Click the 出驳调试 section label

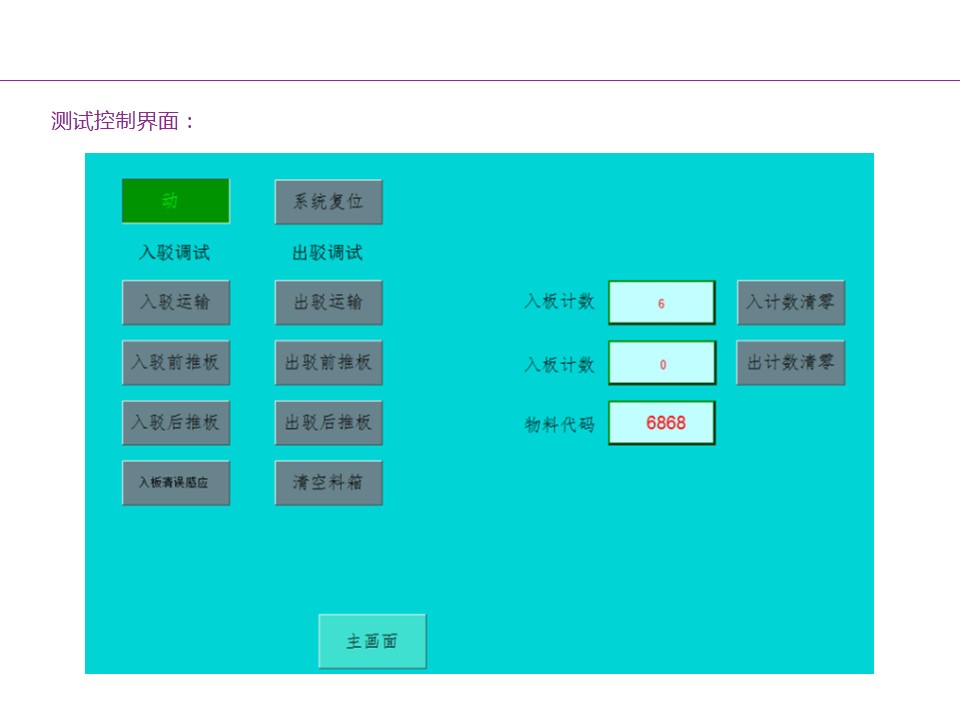328,253
